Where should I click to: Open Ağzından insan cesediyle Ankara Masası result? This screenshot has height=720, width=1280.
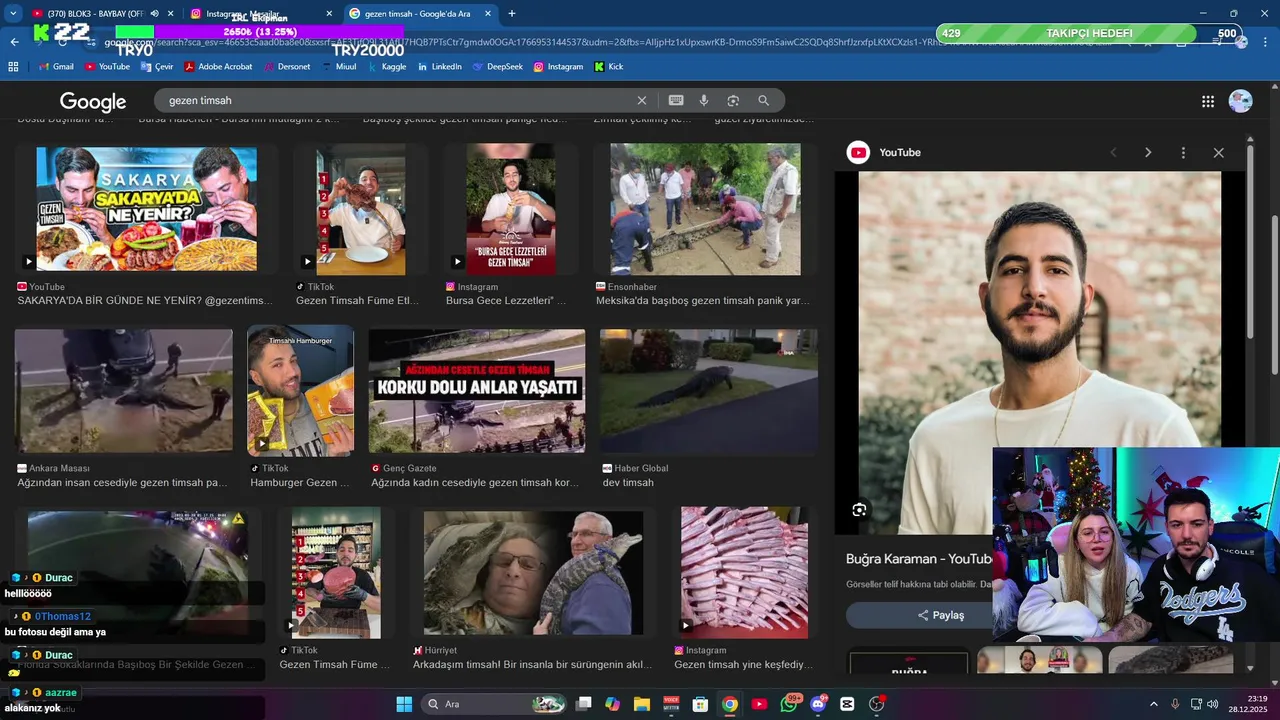pyautogui.click(x=122, y=482)
